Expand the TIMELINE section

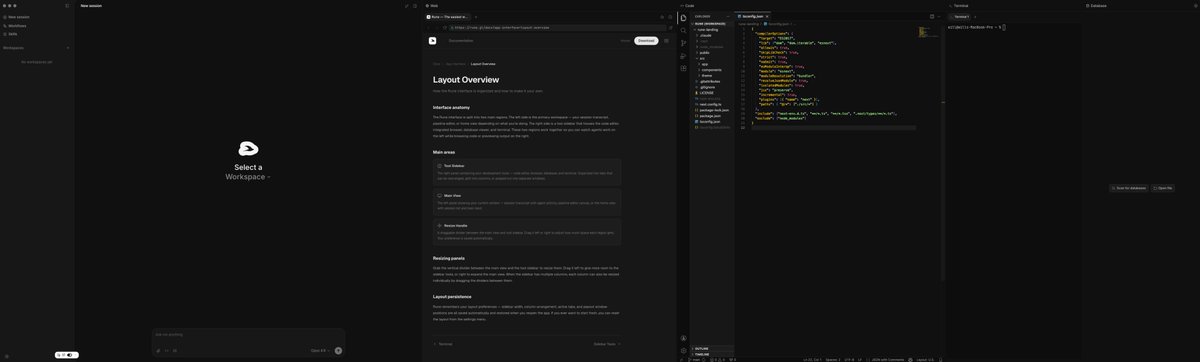[x=713, y=354]
